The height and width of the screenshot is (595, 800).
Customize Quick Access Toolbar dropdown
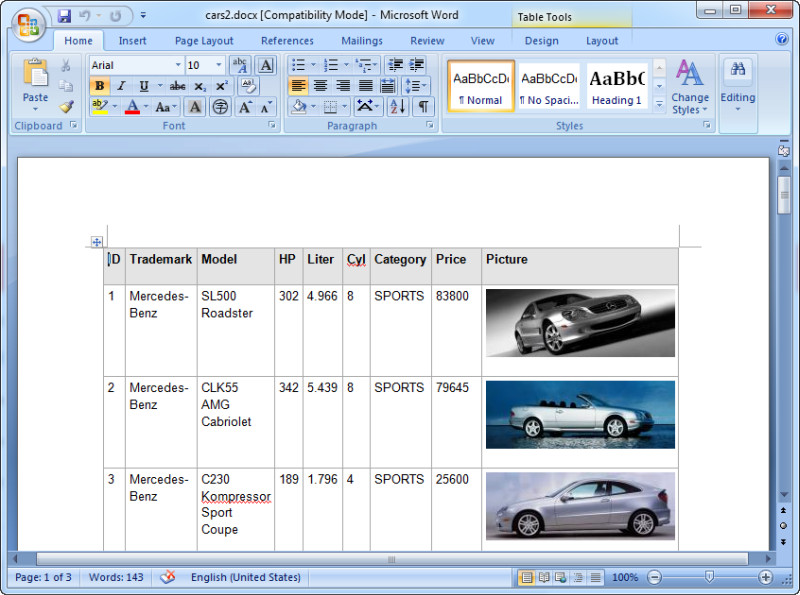click(x=143, y=15)
